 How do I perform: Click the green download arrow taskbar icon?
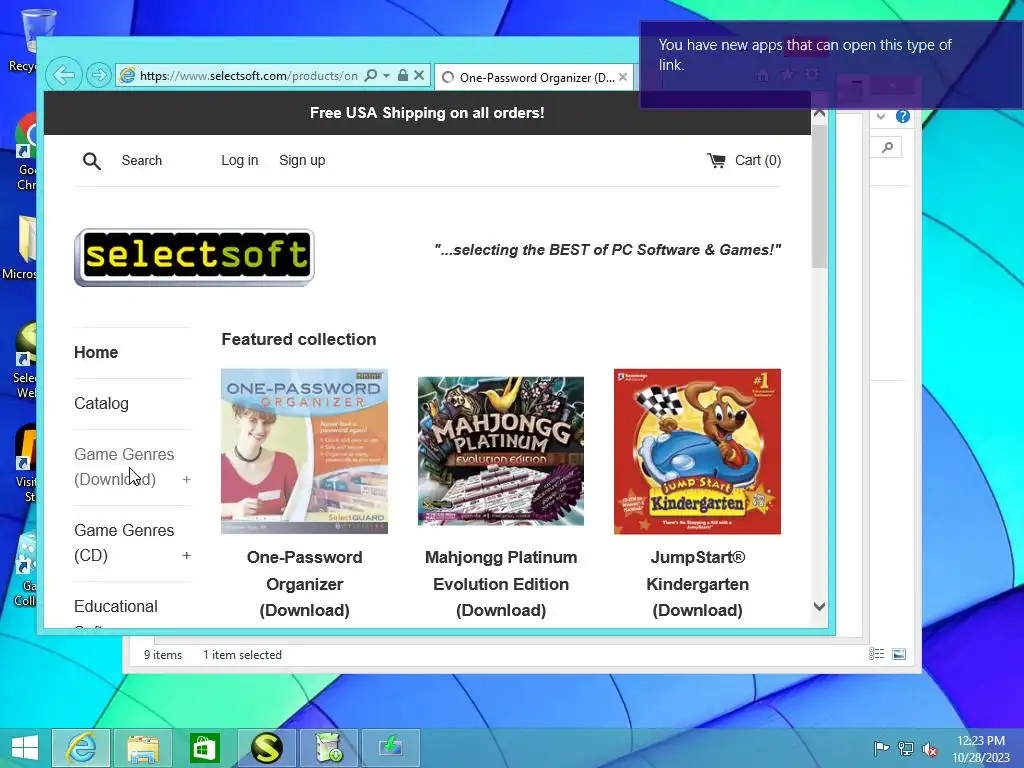390,748
